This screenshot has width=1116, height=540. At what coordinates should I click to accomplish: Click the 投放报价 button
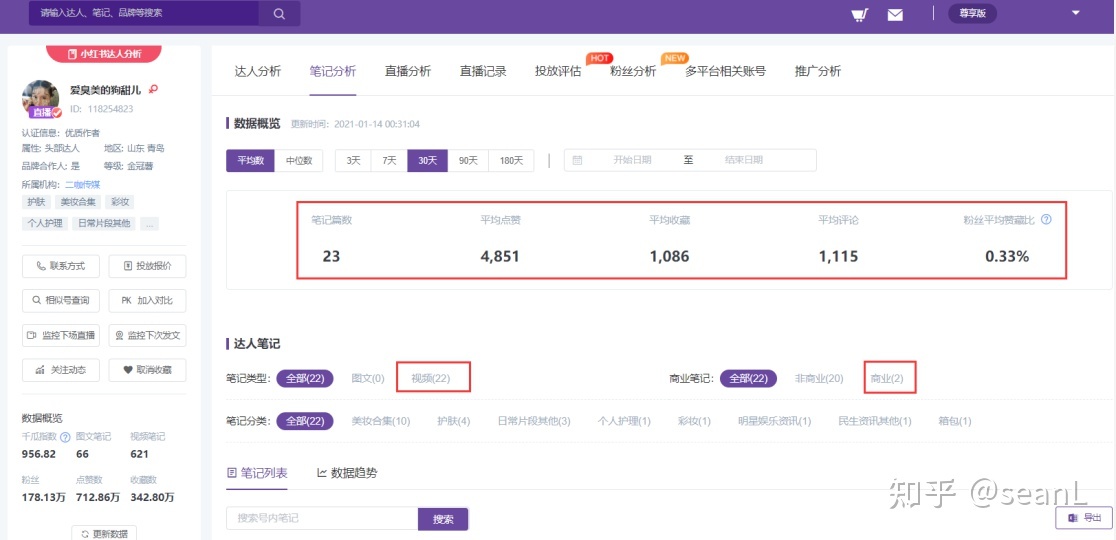coord(147,266)
